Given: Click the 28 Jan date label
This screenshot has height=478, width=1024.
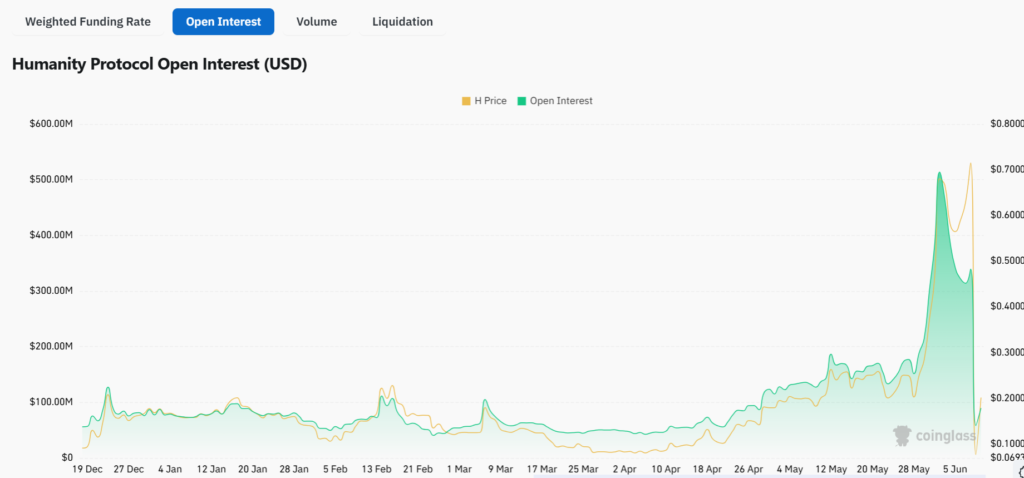Looking at the screenshot, I should (x=294, y=469).
